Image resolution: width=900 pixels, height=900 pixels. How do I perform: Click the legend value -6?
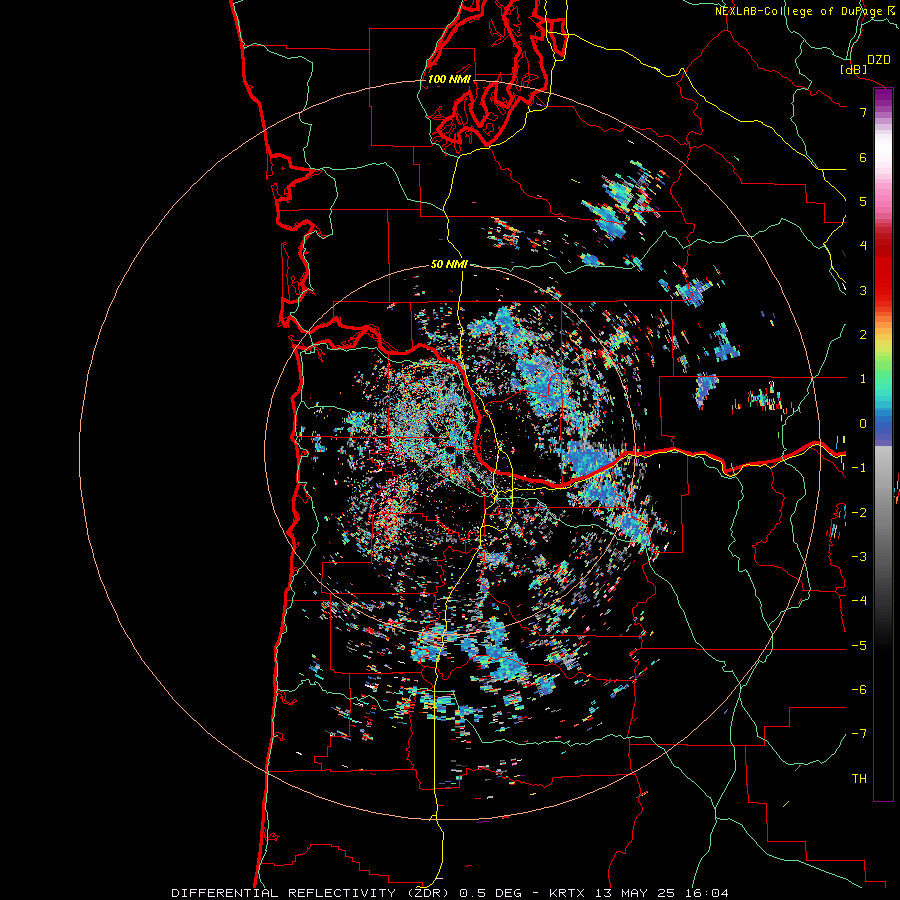(859, 690)
